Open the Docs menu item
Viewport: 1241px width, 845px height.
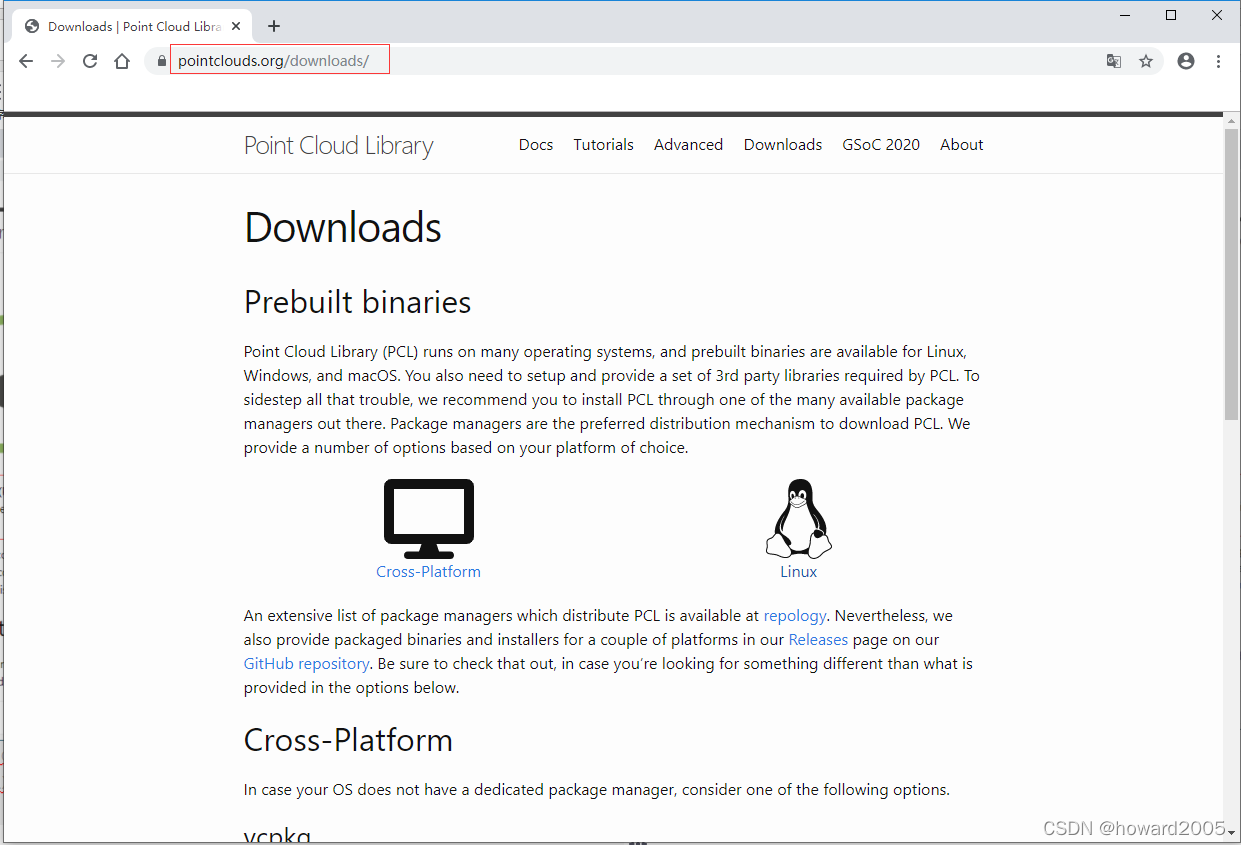[x=536, y=145]
